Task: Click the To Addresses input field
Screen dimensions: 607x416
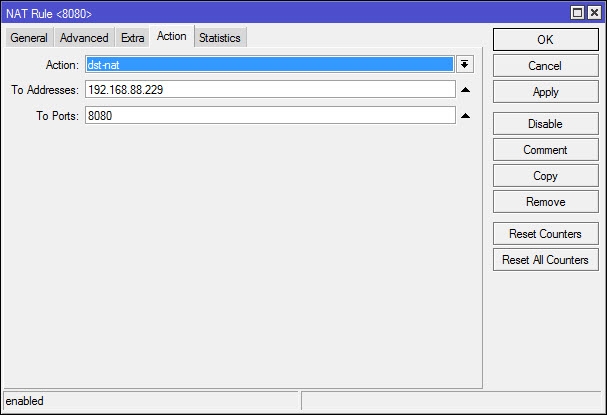Action: [269, 90]
